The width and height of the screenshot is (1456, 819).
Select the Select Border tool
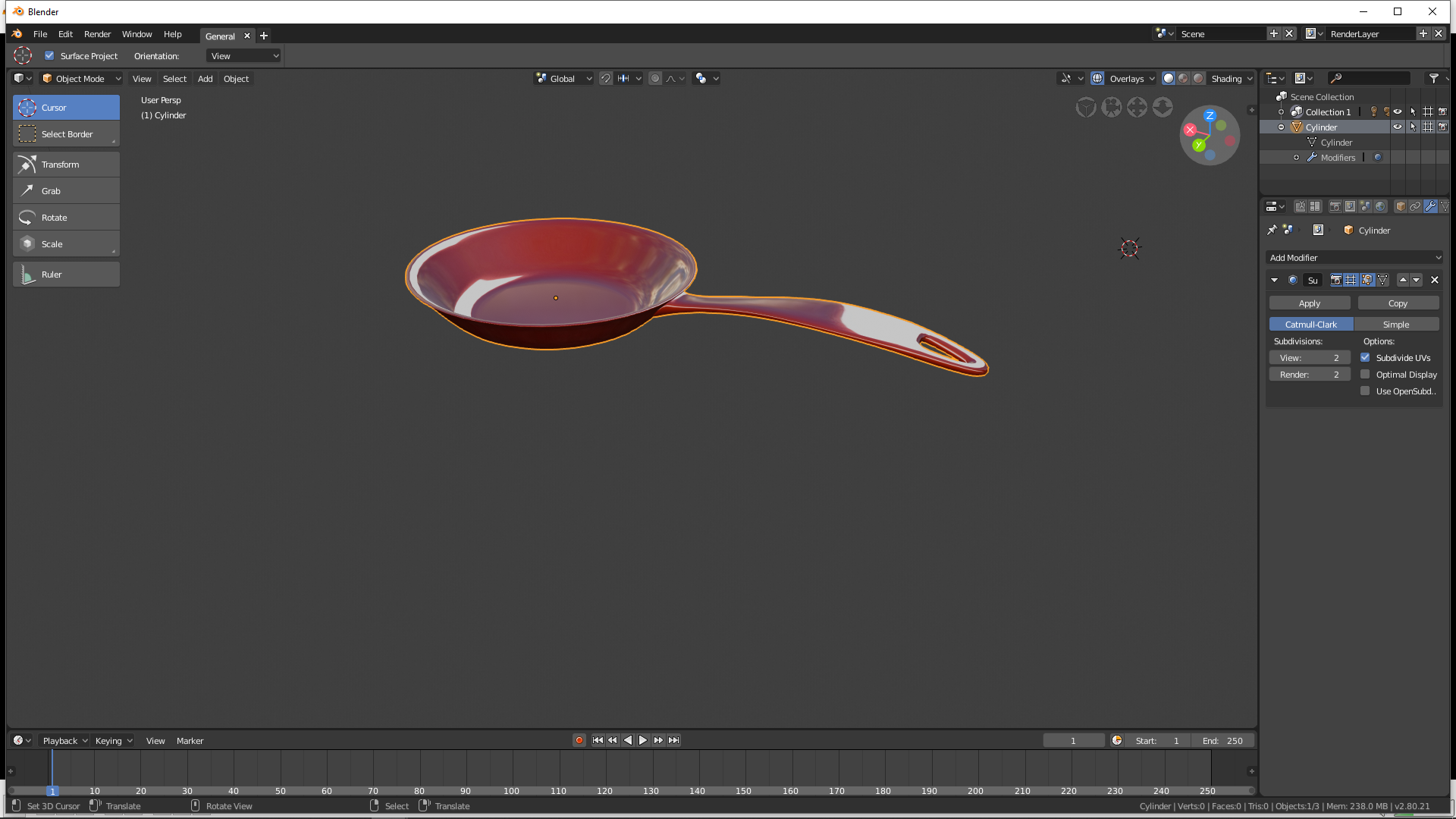(66, 134)
